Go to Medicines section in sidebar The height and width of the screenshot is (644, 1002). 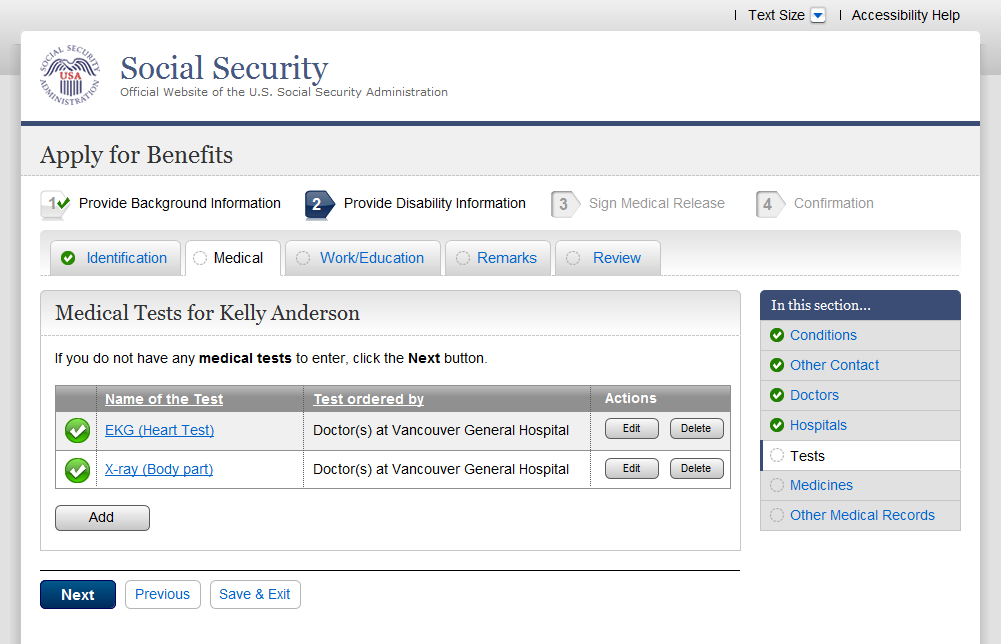[821, 485]
